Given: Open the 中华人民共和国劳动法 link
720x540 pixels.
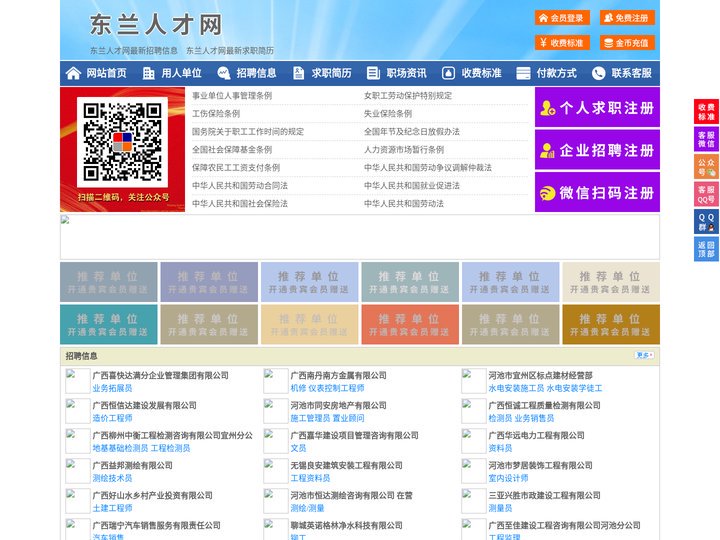Looking at the screenshot, I should coord(404,203).
